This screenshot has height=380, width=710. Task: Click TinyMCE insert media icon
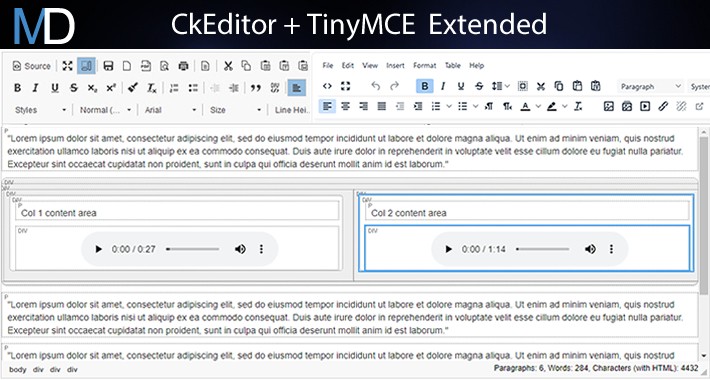click(645, 106)
